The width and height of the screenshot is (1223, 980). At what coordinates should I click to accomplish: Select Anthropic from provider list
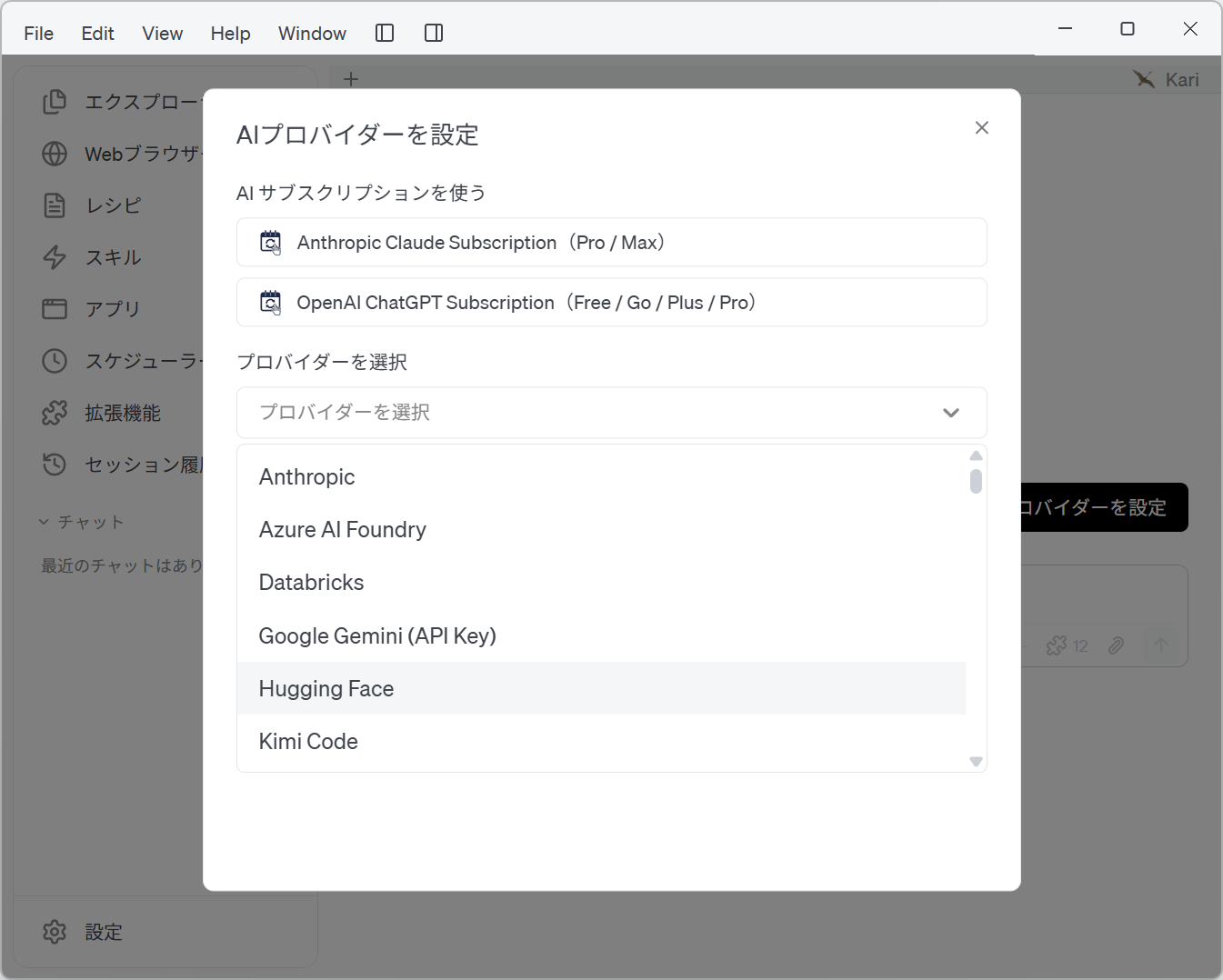(601, 476)
